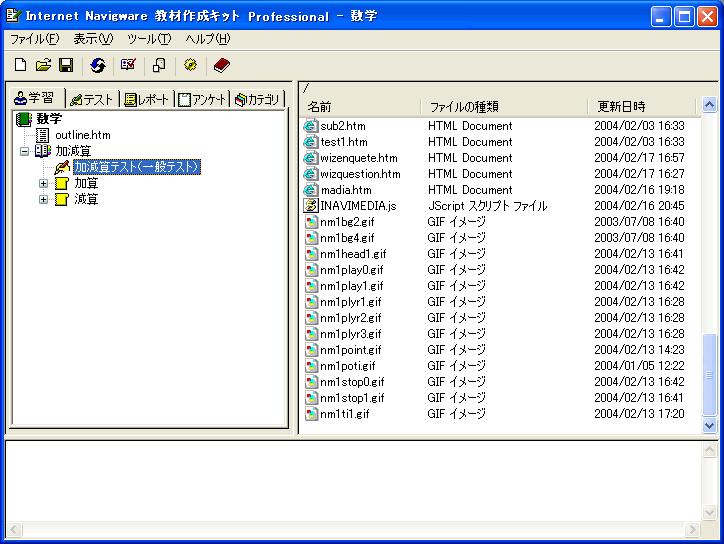Click the nm1bg2.gif image icon
The width and height of the screenshot is (724, 544).
click(x=311, y=222)
